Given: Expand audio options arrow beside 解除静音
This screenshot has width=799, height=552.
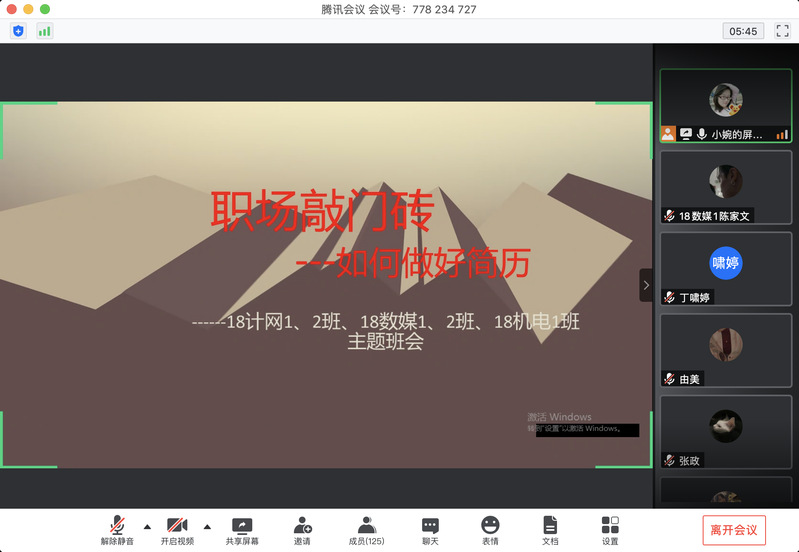Looking at the screenshot, I should click(x=148, y=526).
